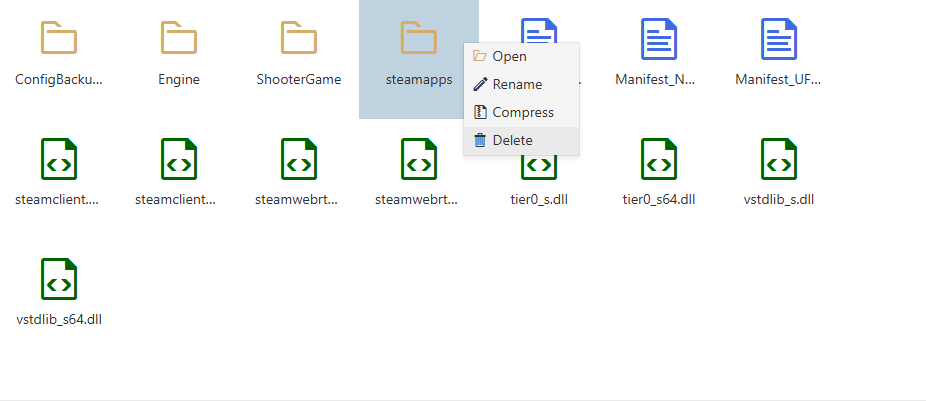926x401 pixels.
Task: Choose Rename in the context menu
Action: 517,85
